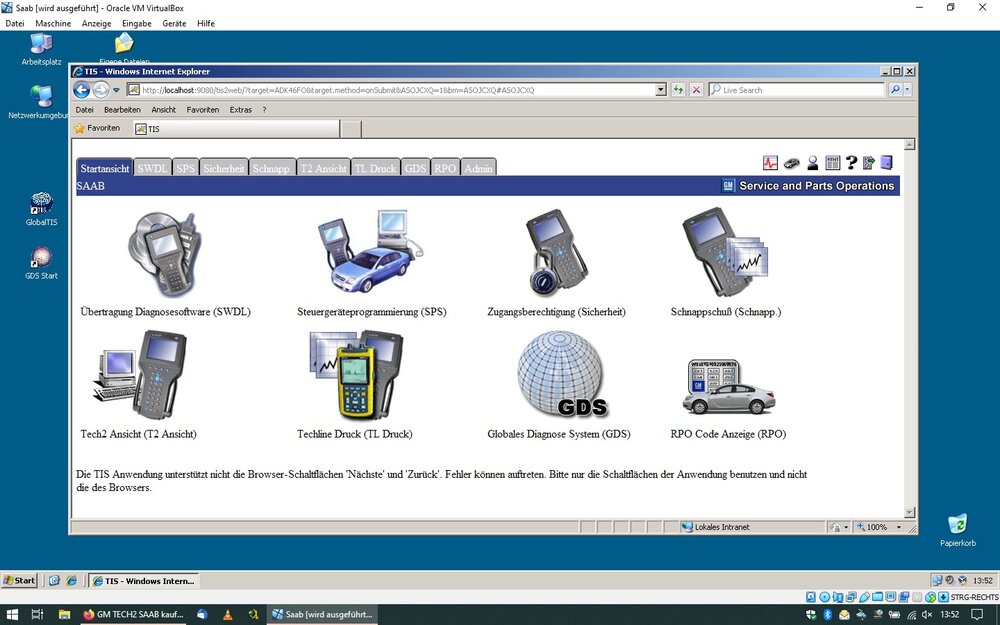Open the GDS globe icon
This screenshot has width=1000, height=625.
click(x=561, y=374)
